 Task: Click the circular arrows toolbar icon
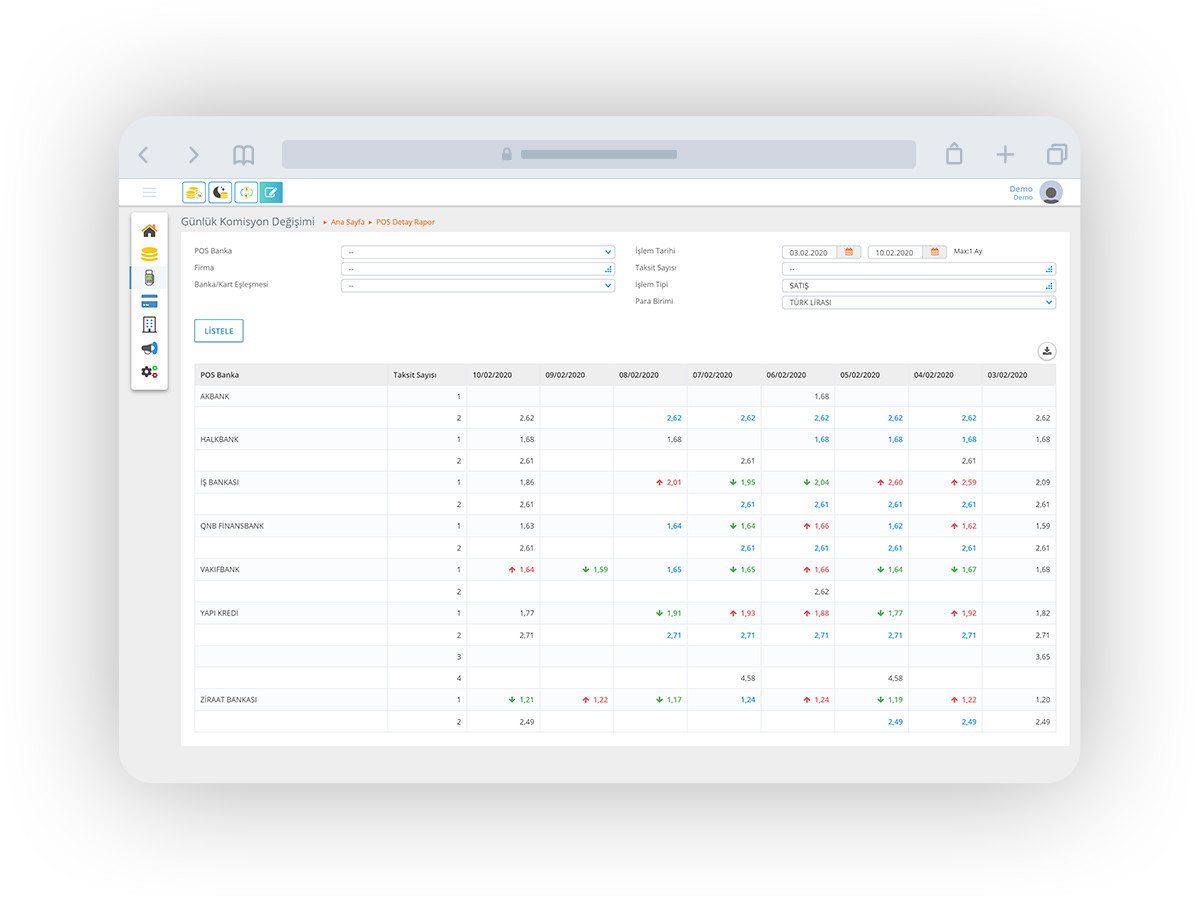[246, 192]
